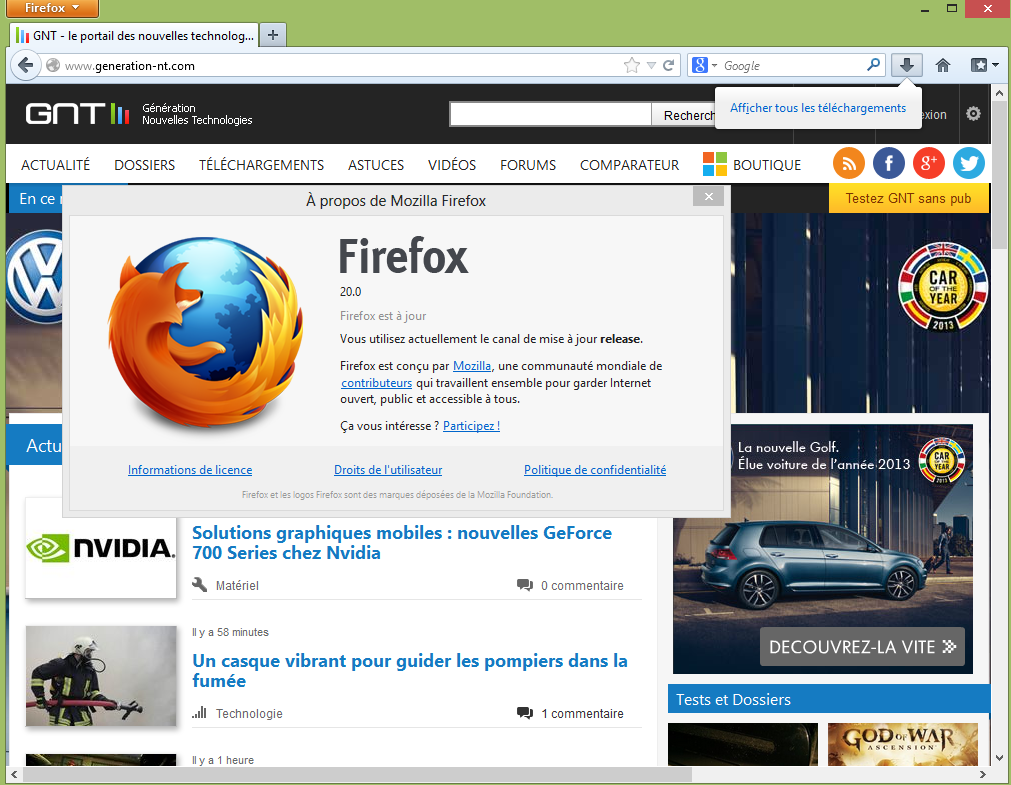Expand the Google search engine selector
This screenshot has height=785, width=1011.
pos(704,66)
